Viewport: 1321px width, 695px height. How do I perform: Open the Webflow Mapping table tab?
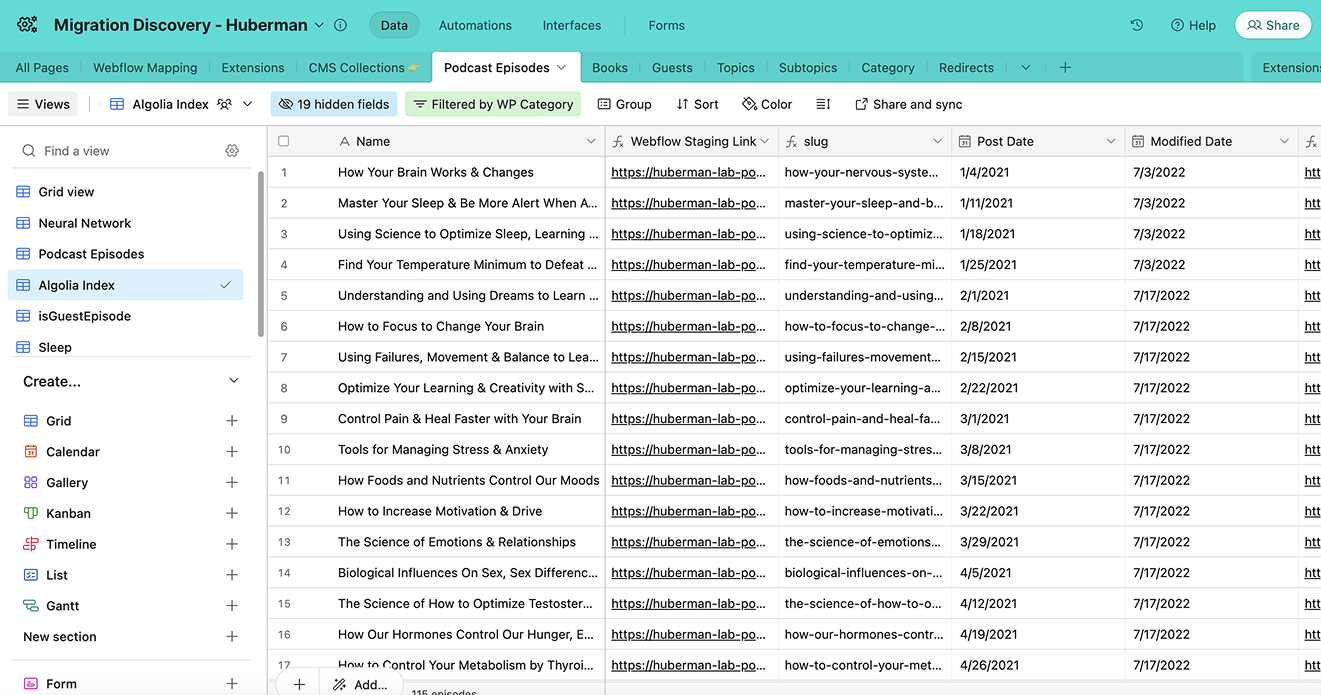(145, 67)
